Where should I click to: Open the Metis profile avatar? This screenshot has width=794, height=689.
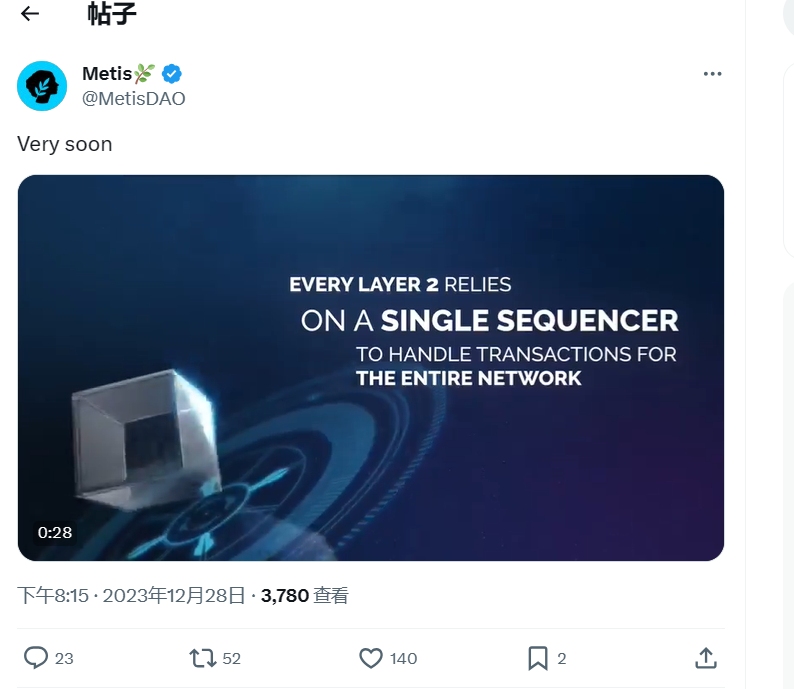pyautogui.click(x=42, y=86)
